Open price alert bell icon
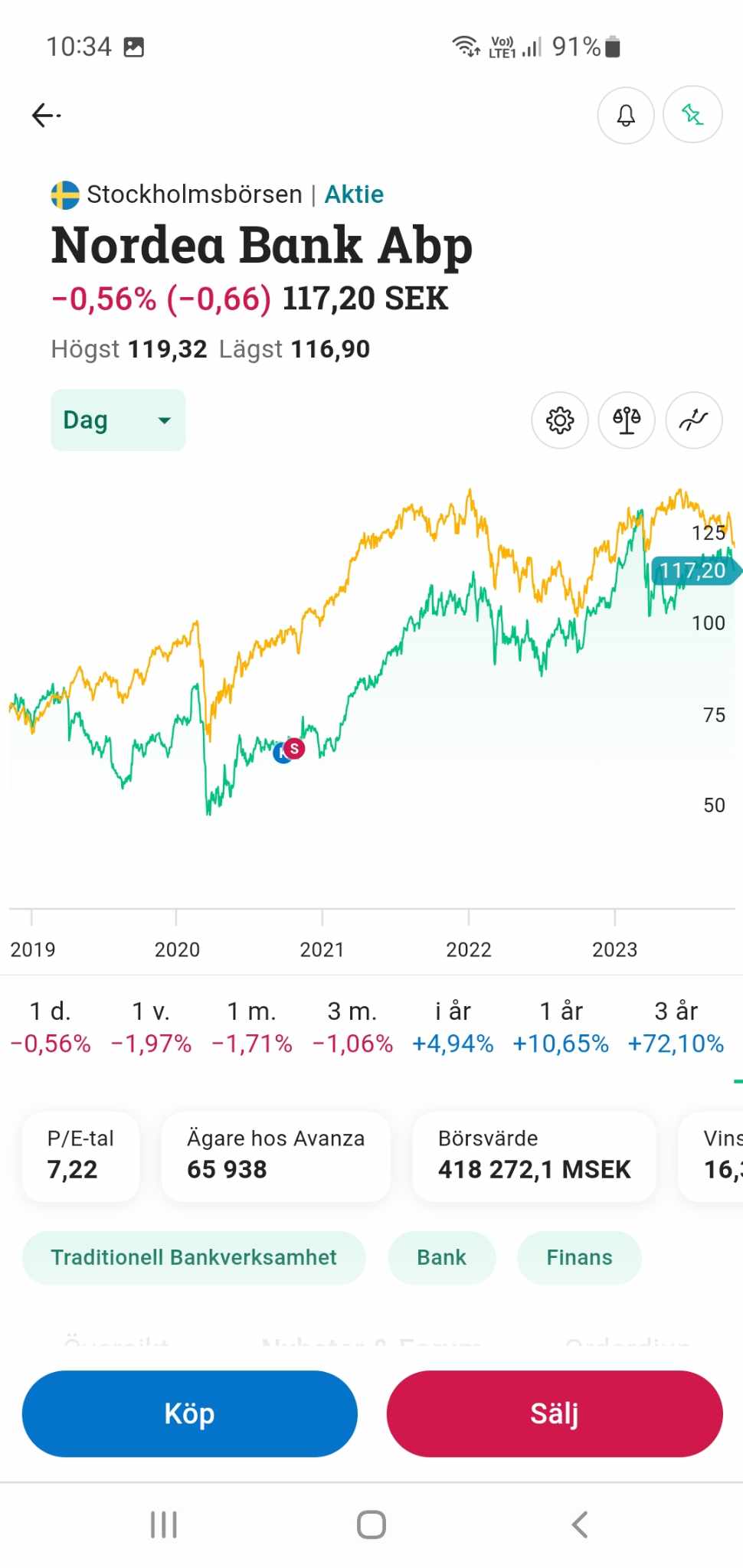Image resolution: width=743 pixels, height=1568 pixels. (626, 116)
